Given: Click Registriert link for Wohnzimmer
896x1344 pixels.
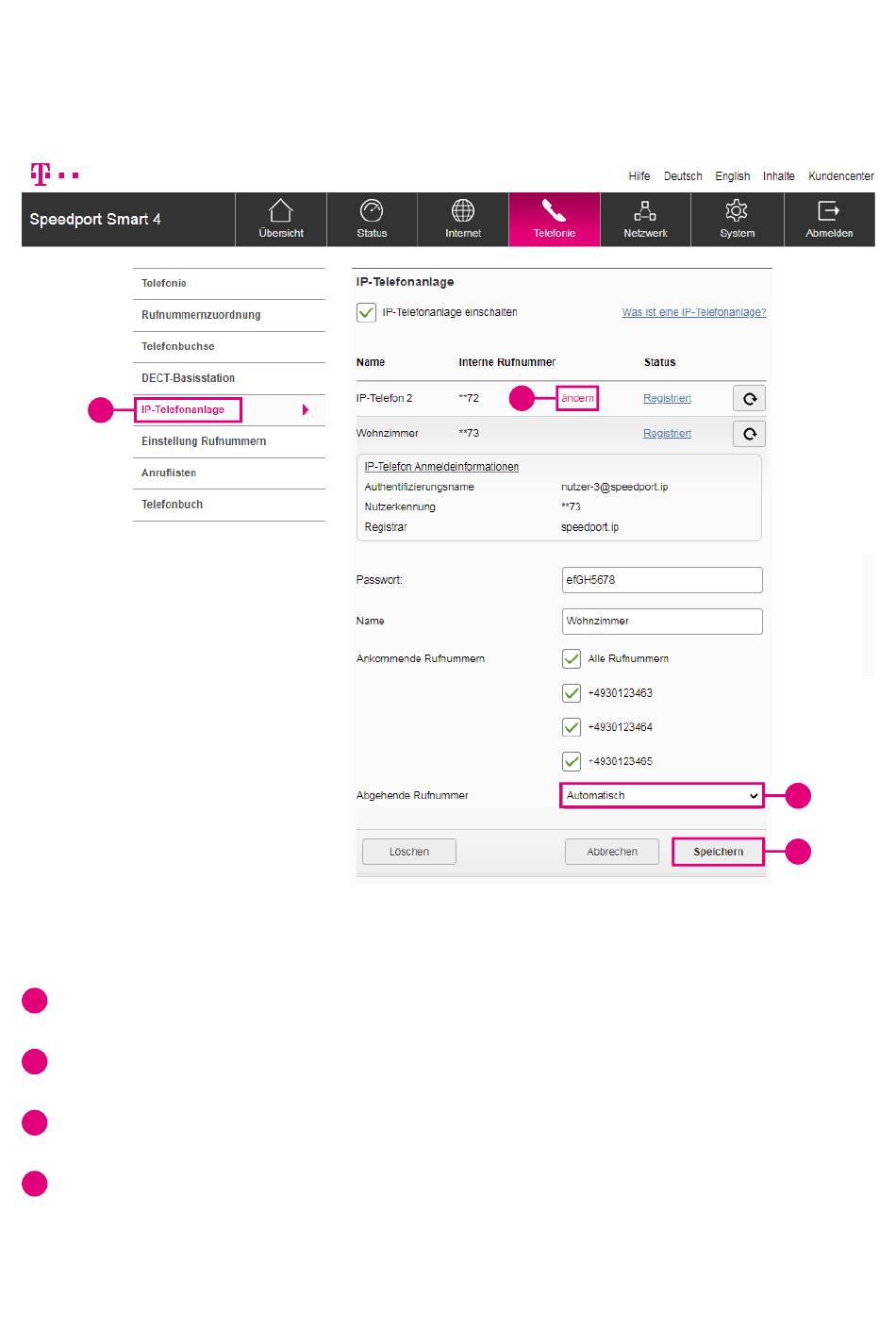Looking at the screenshot, I should [667, 433].
